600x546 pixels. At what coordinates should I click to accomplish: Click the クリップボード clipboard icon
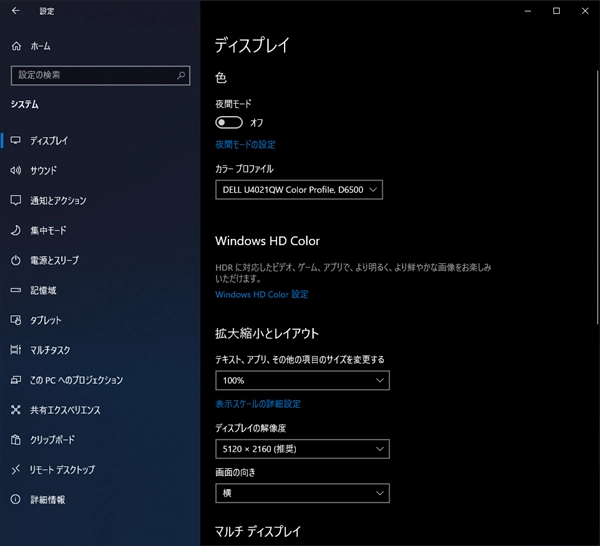click(16, 440)
